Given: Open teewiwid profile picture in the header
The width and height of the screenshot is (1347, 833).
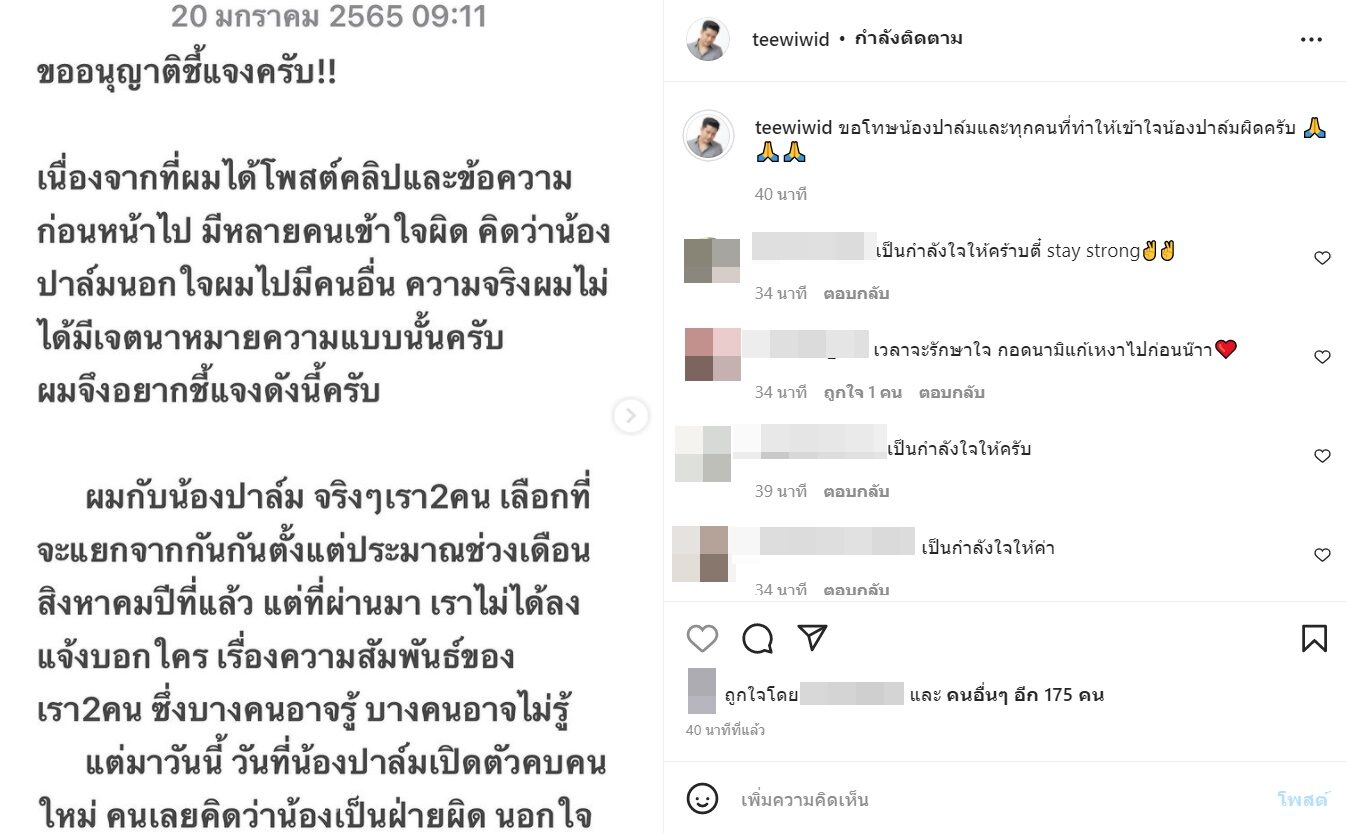Looking at the screenshot, I should click(x=708, y=39).
